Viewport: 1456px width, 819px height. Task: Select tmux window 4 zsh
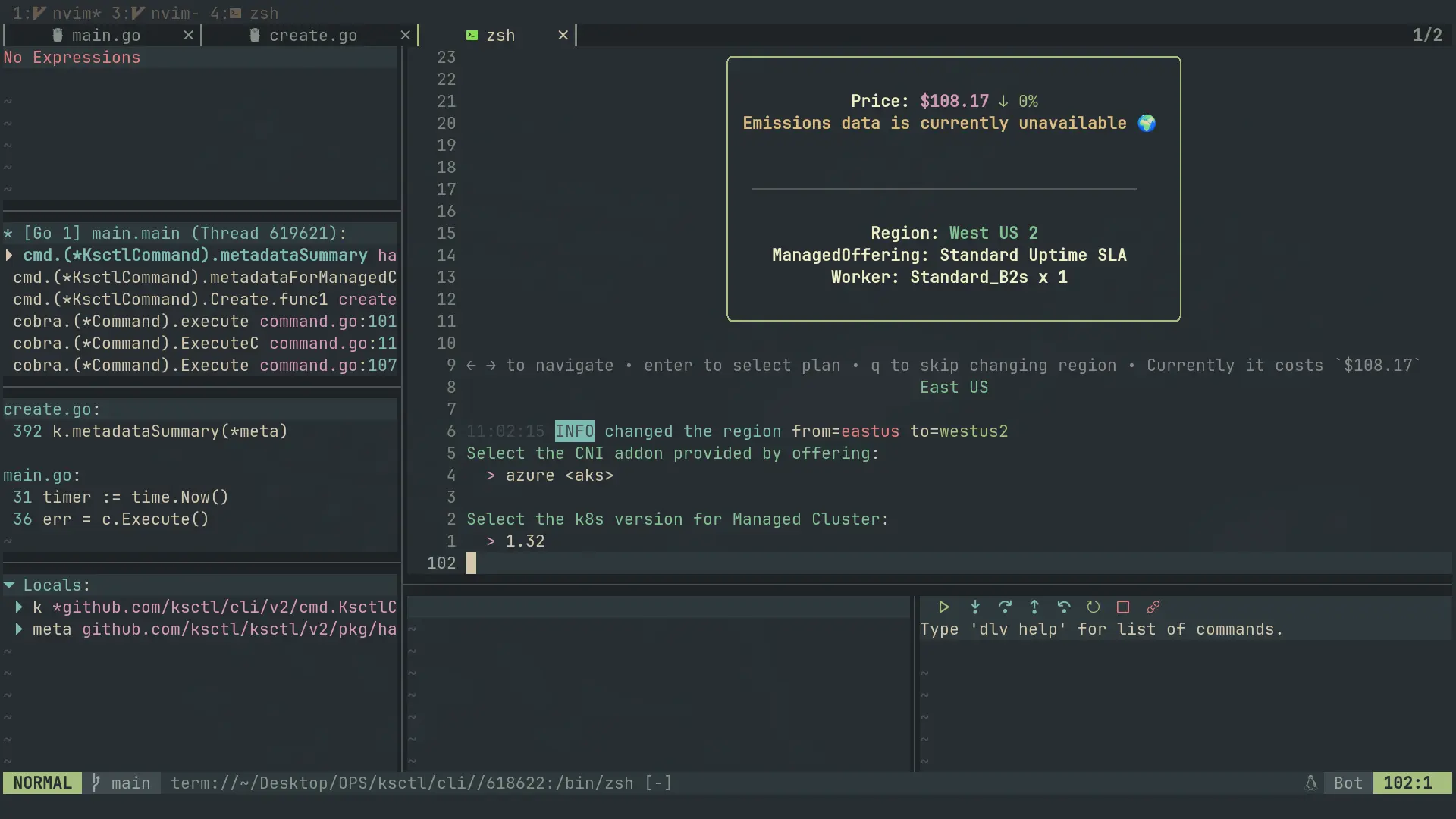(244, 14)
